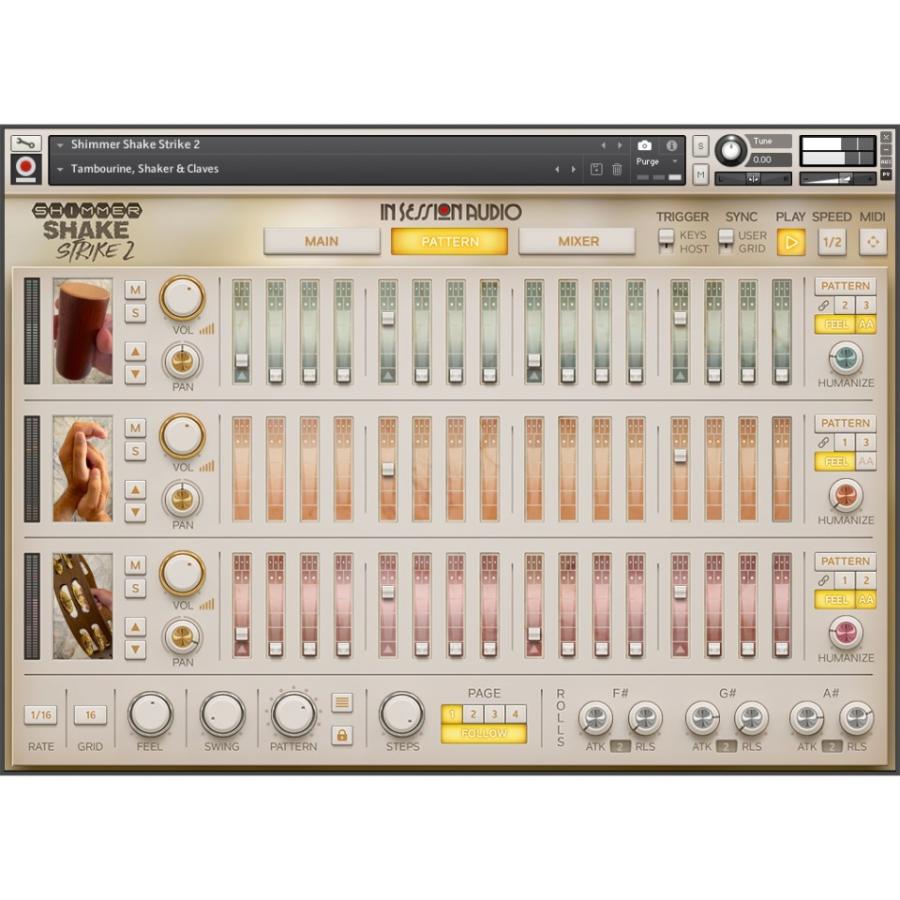The image size is (900, 900).
Task: Flip the TRIGGER switch to HOST
Action: point(667,248)
